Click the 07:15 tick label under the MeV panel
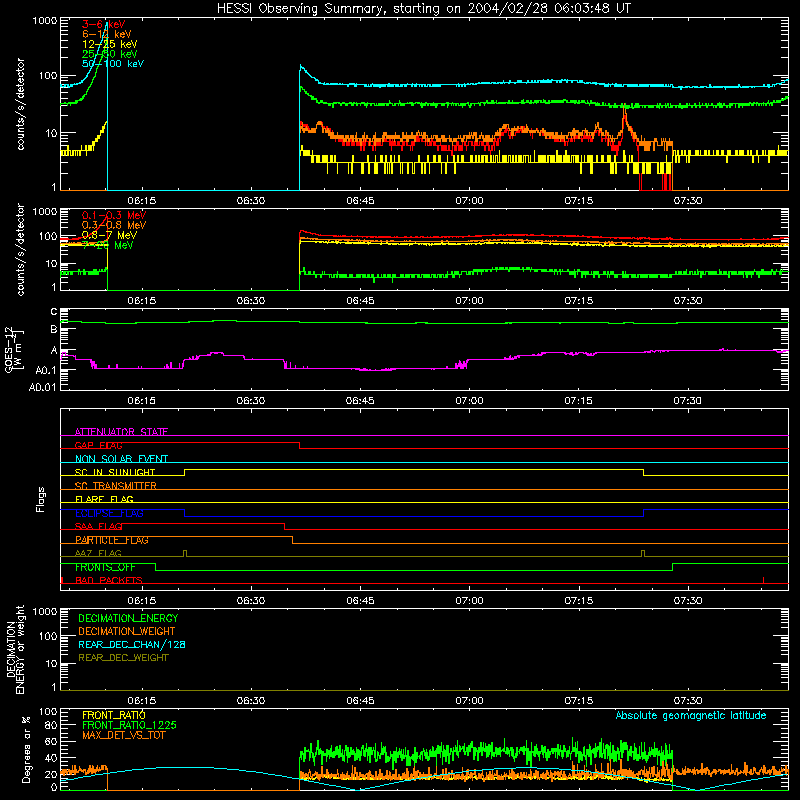 coord(578,301)
